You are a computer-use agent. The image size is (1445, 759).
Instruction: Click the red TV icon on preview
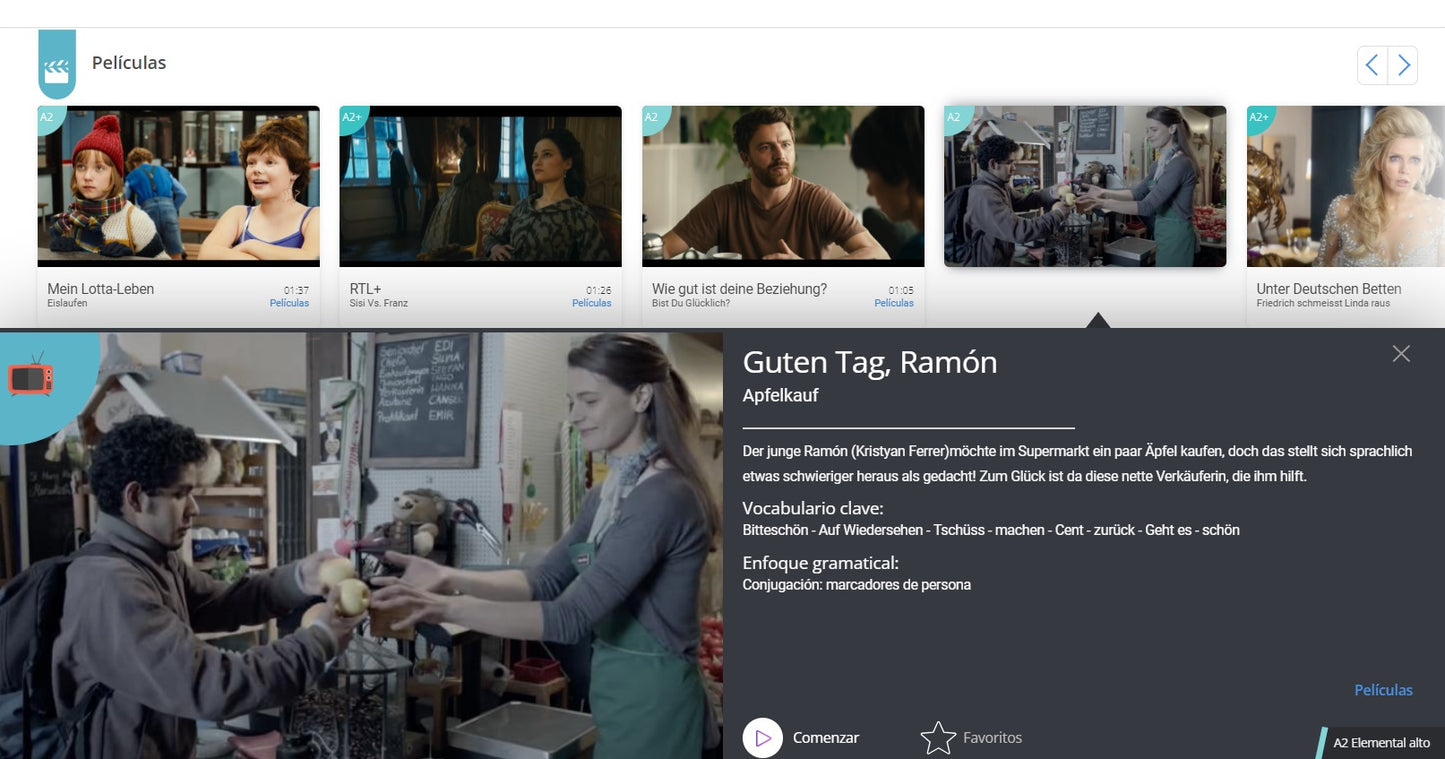(x=31, y=376)
